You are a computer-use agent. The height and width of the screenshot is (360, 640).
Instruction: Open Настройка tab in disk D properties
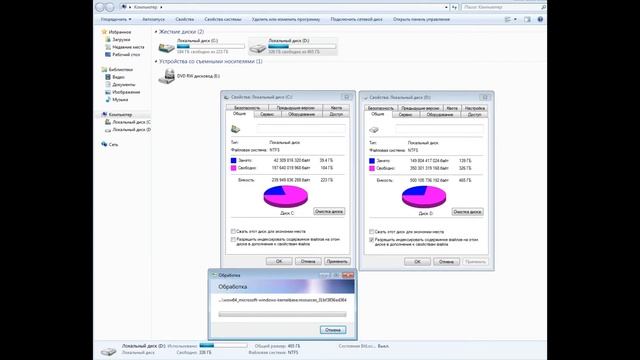click(x=475, y=108)
